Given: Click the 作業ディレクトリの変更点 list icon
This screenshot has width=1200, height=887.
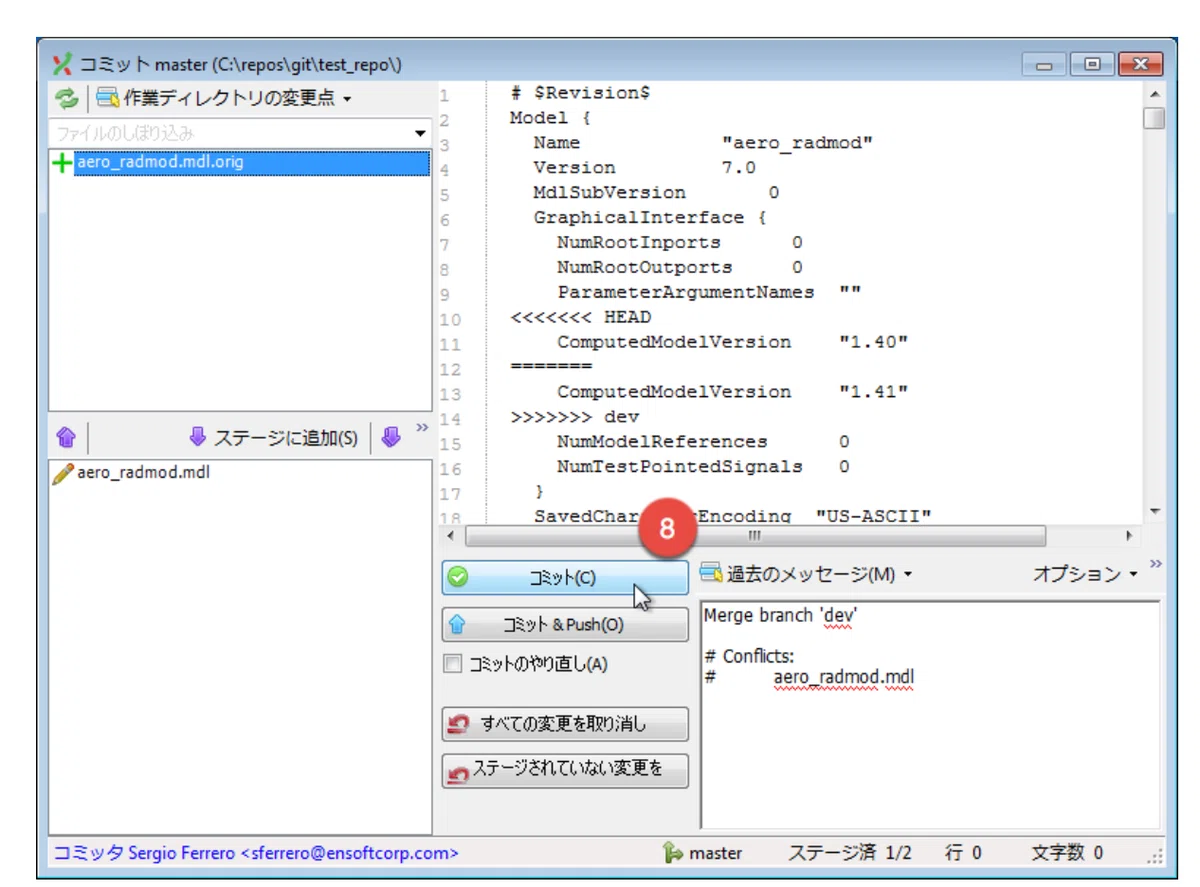Looking at the screenshot, I should pos(107,98).
